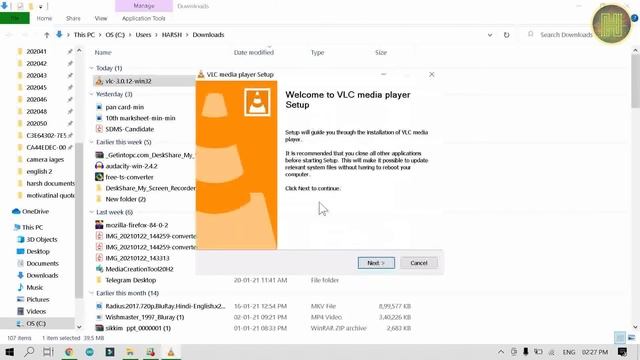Open the Home ribbon tab
This screenshot has width=640, height=360.
click(x=44, y=18)
